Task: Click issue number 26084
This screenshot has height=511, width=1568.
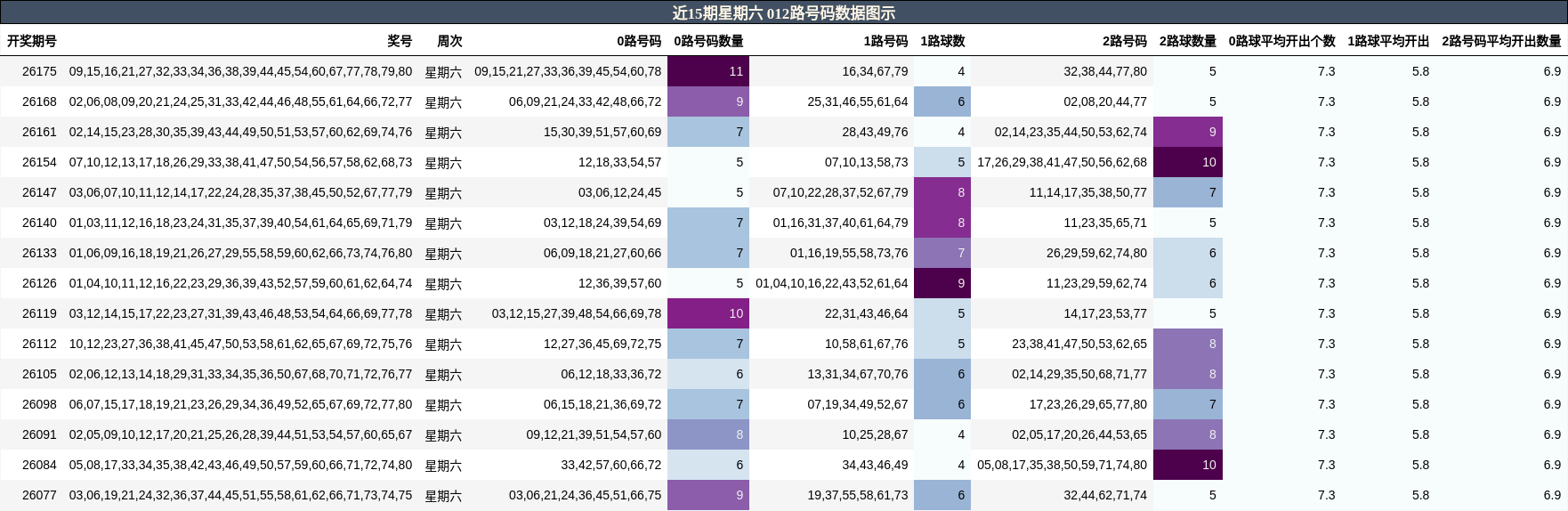Action: [x=39, y=465]
